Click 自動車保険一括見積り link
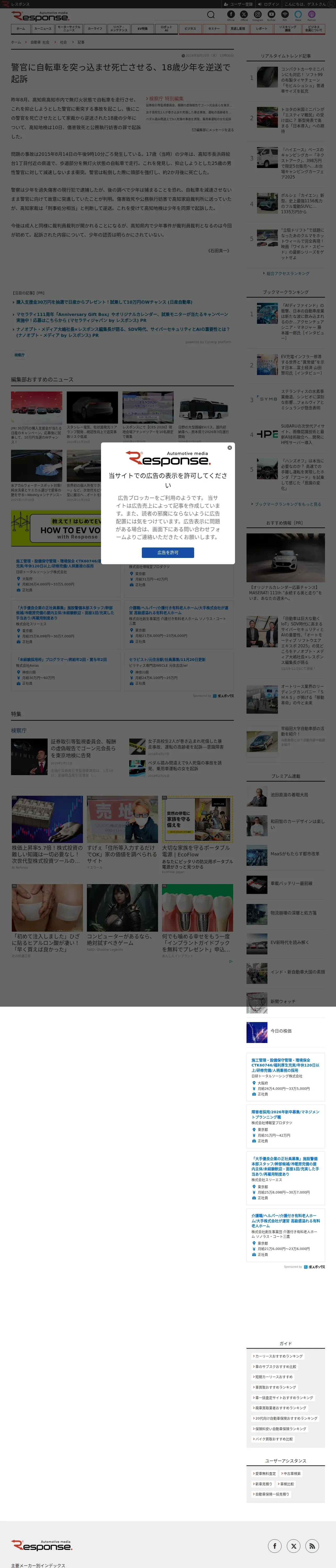The image size is (336, 1568). pyautogui.click(x=271, y=1494)
